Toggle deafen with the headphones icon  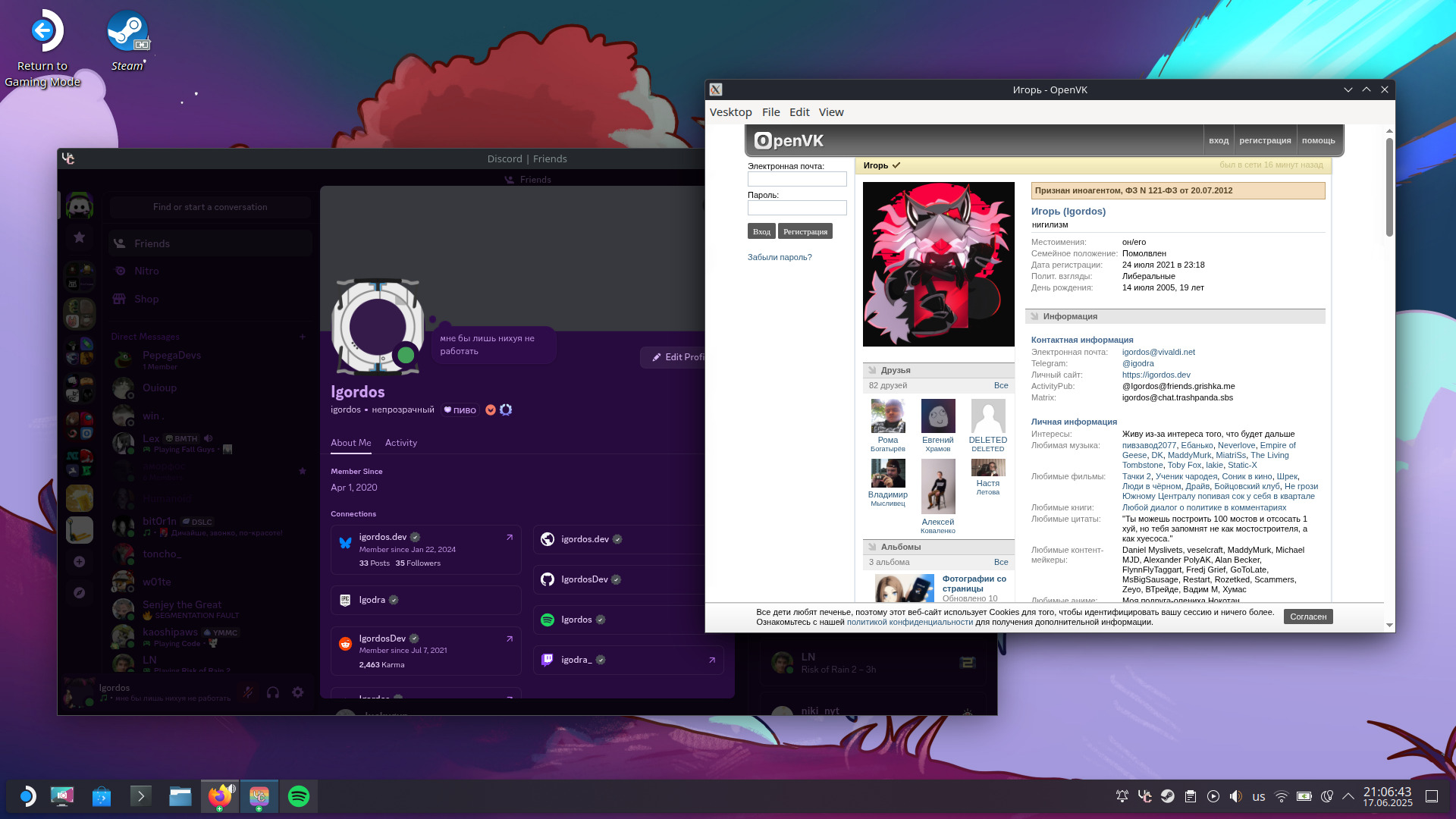point(273,692)
